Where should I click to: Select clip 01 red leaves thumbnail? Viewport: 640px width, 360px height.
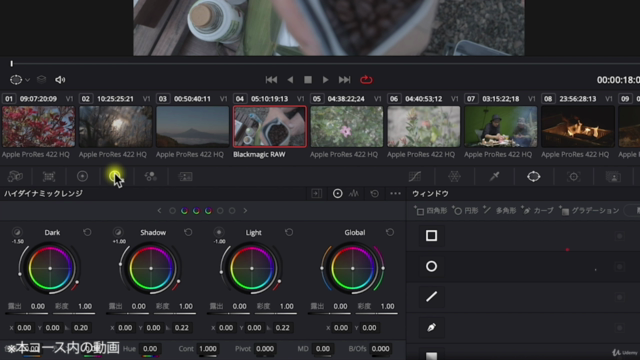tap(39, 127)
